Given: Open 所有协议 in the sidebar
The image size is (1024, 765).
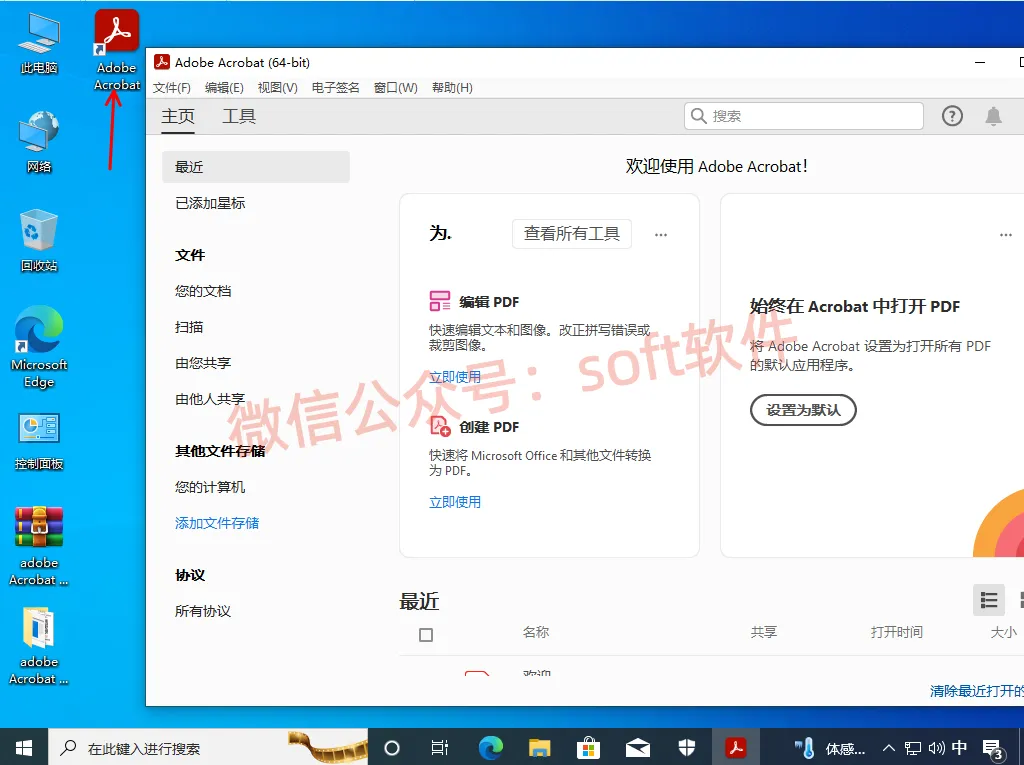Looking at the screenshot, I should [202, 611].
